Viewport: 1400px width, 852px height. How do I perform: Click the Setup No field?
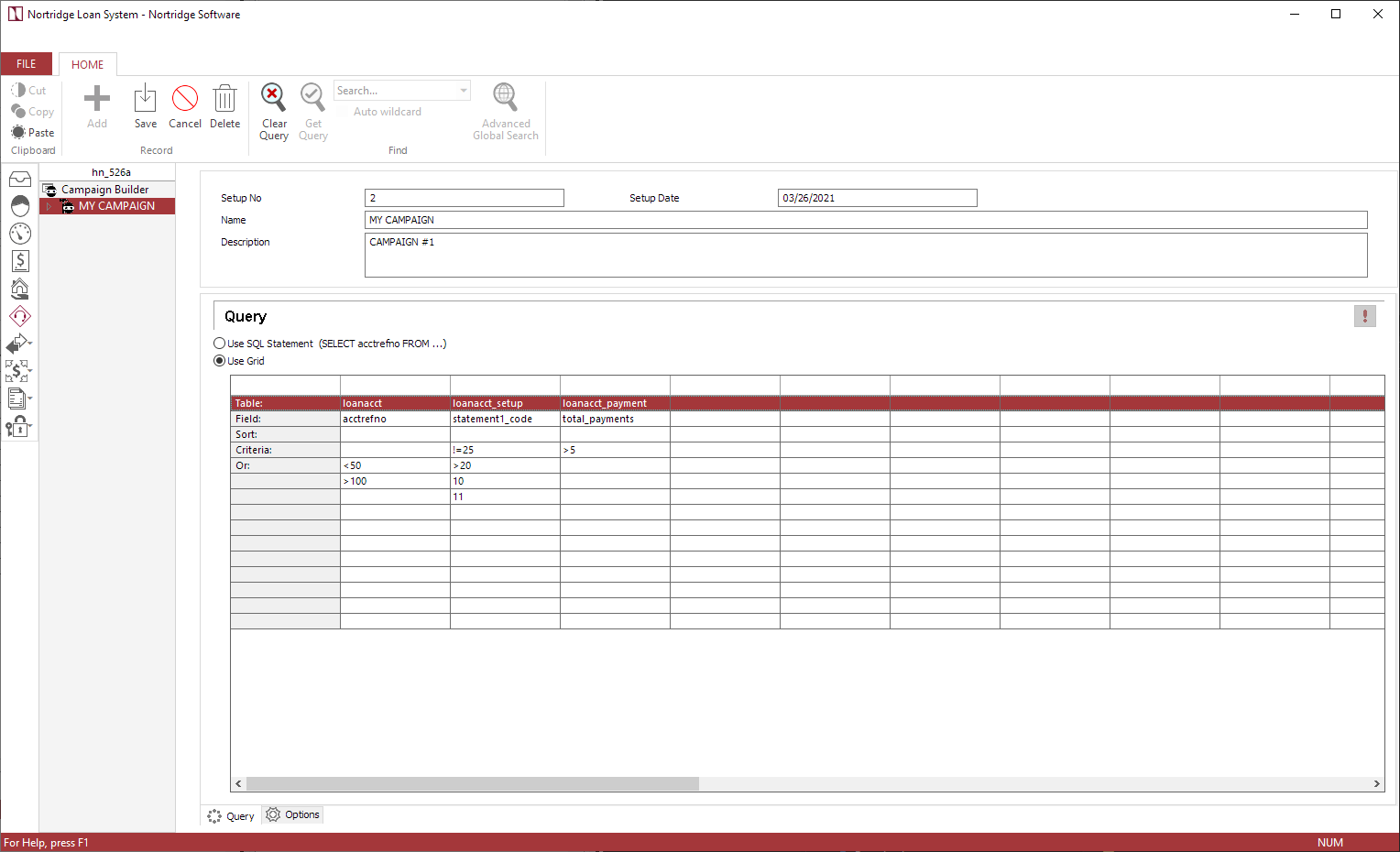[x=465, y=198]
